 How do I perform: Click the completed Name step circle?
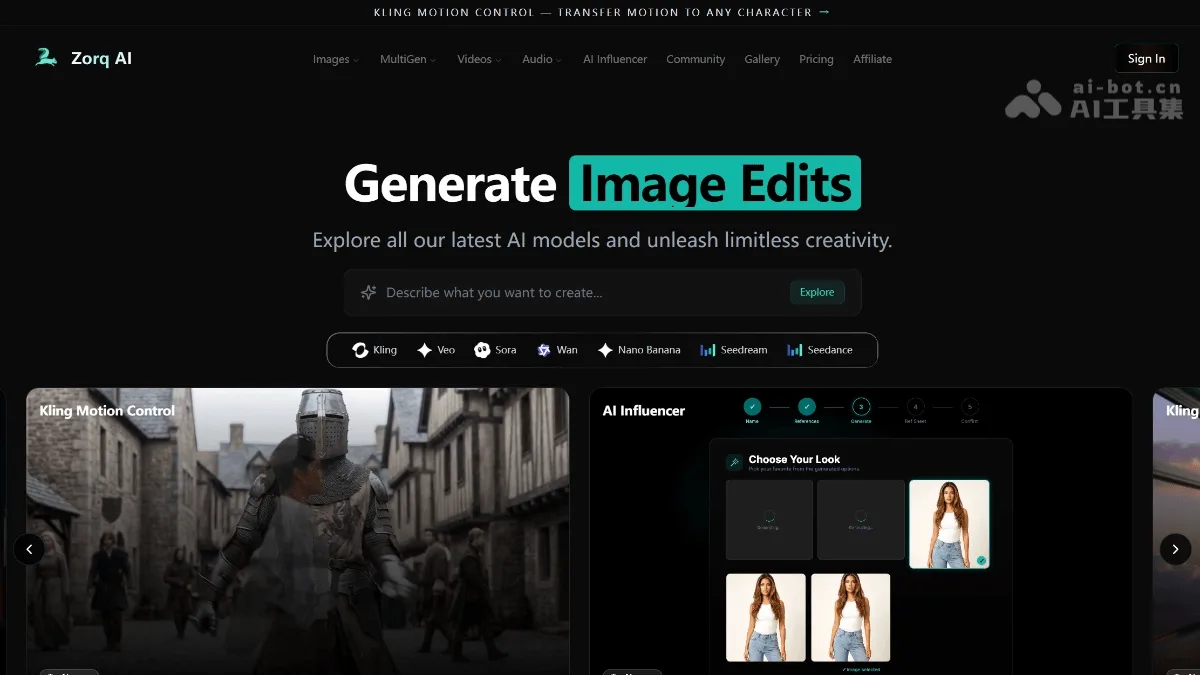(752, 407)
